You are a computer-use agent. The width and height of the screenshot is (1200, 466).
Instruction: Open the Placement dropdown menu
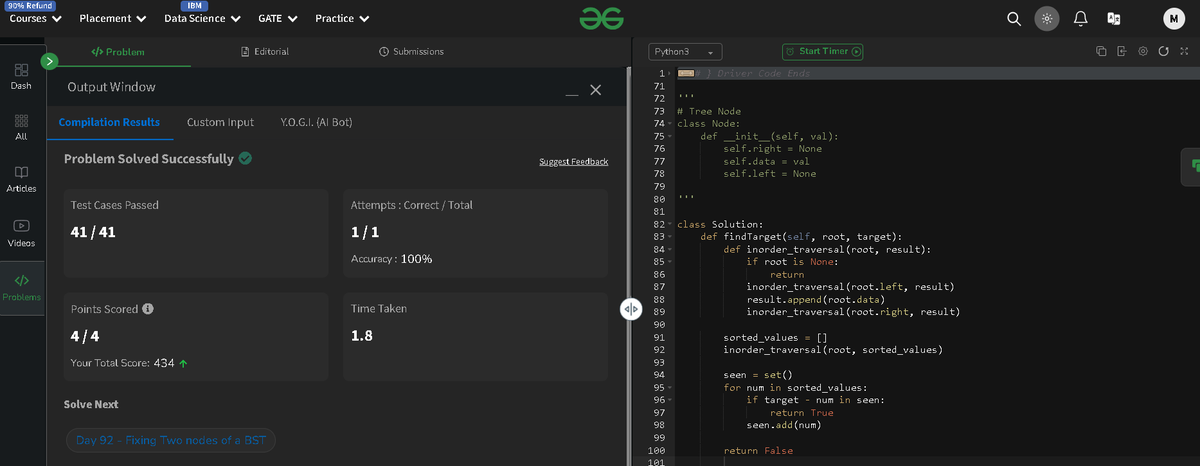[113, 18]
